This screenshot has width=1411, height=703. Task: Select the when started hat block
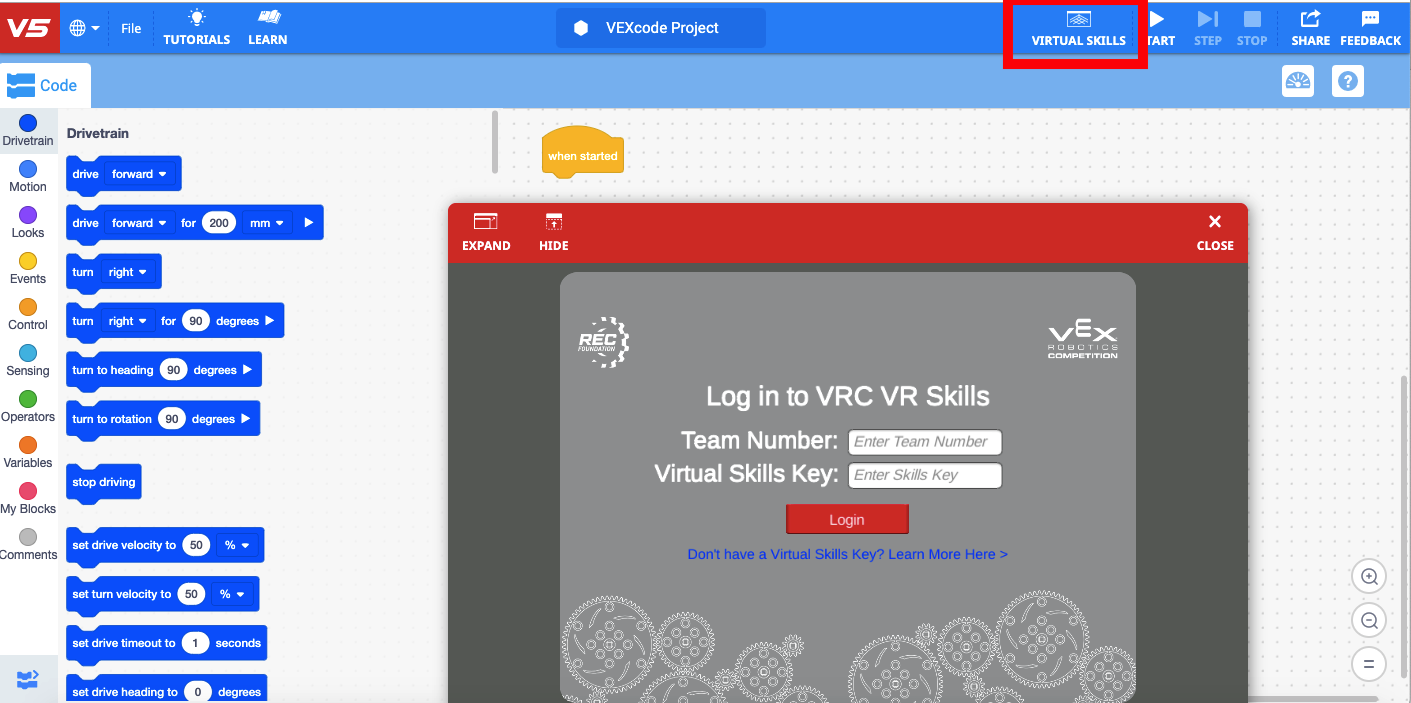pyautogui.click(x=583, y=152)
